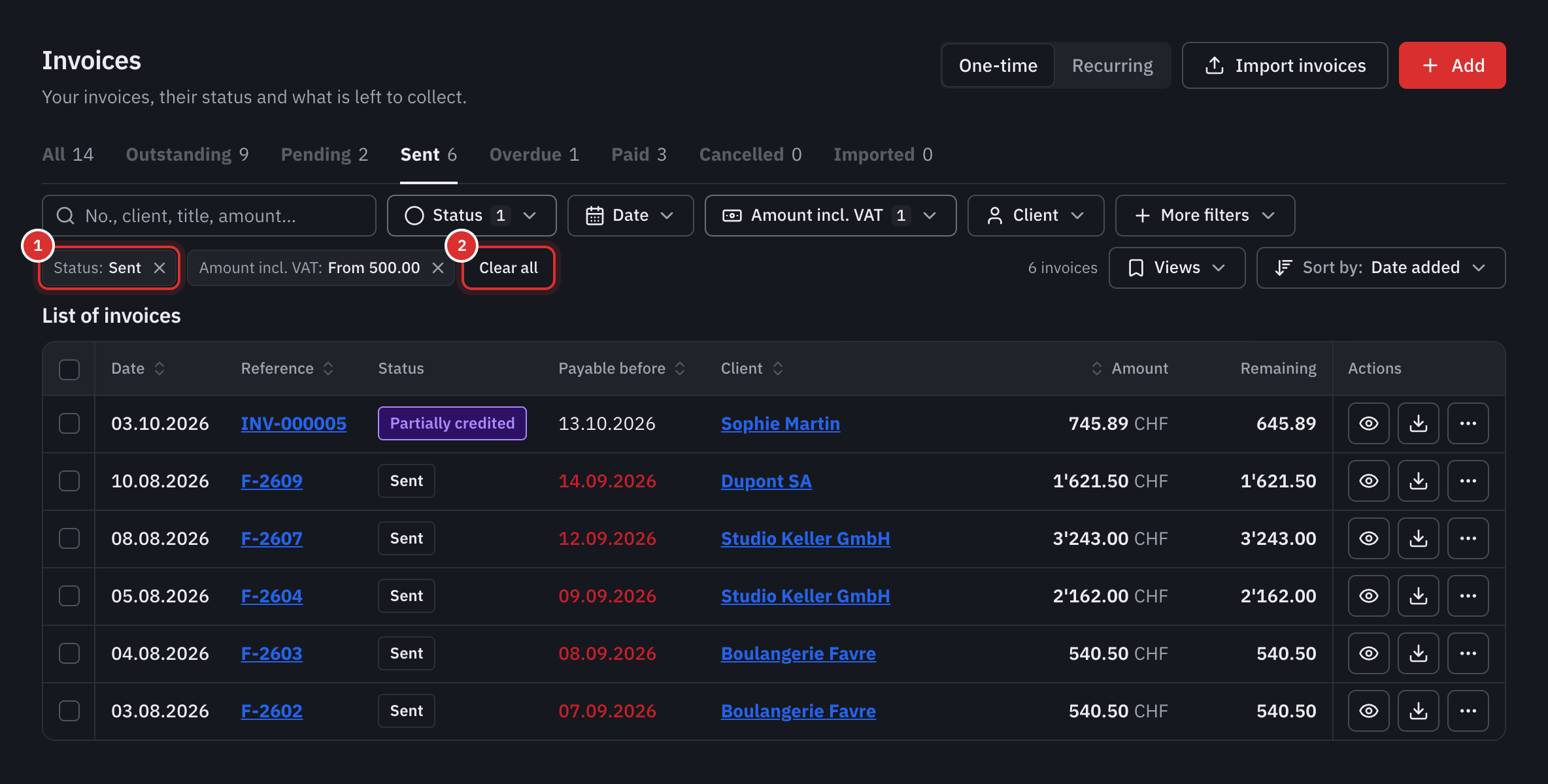1548x784 pixels.
Task: Switch to the Outstanding tab
Action: 187,154
